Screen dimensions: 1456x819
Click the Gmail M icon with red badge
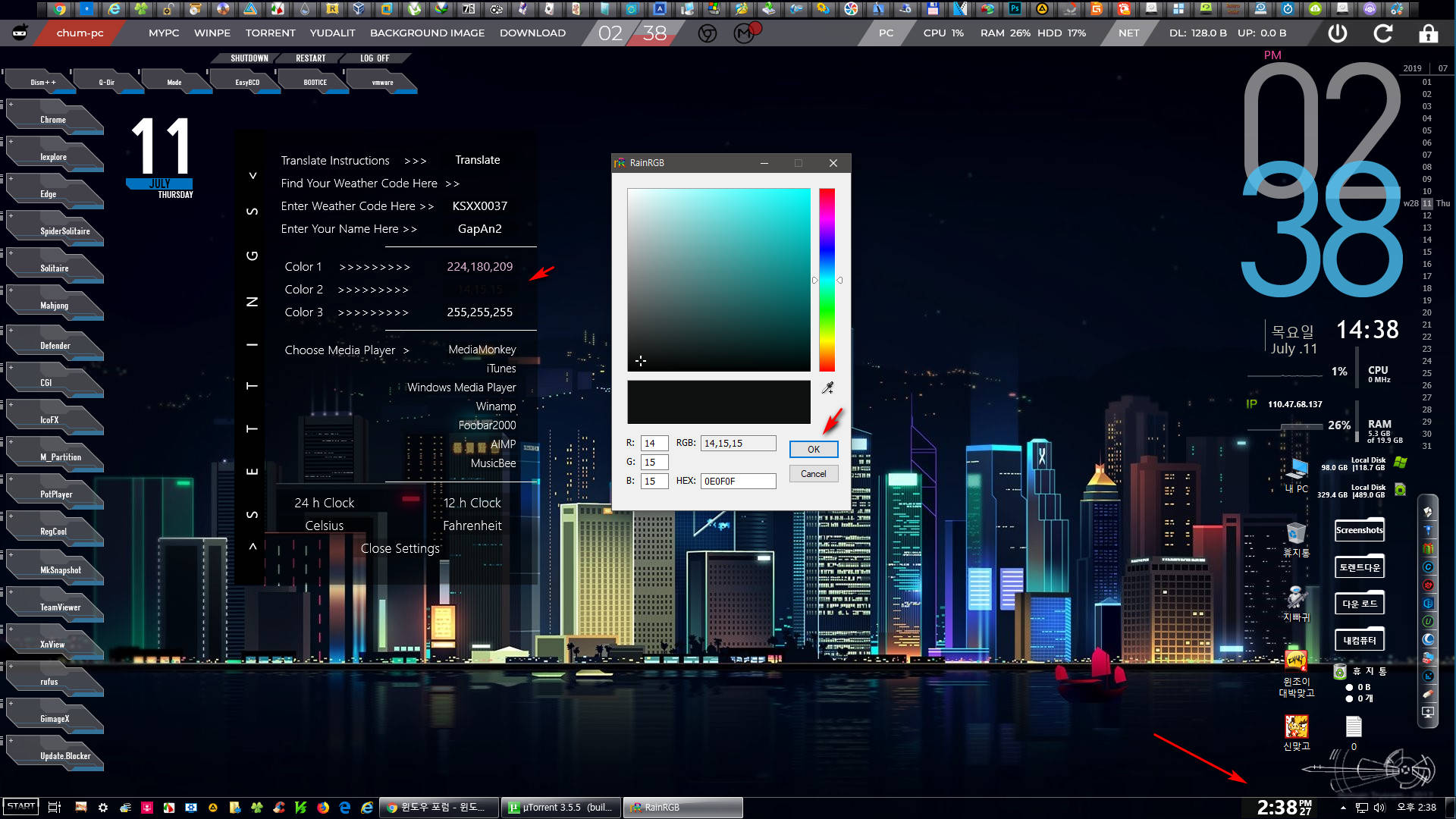[745, 33]
